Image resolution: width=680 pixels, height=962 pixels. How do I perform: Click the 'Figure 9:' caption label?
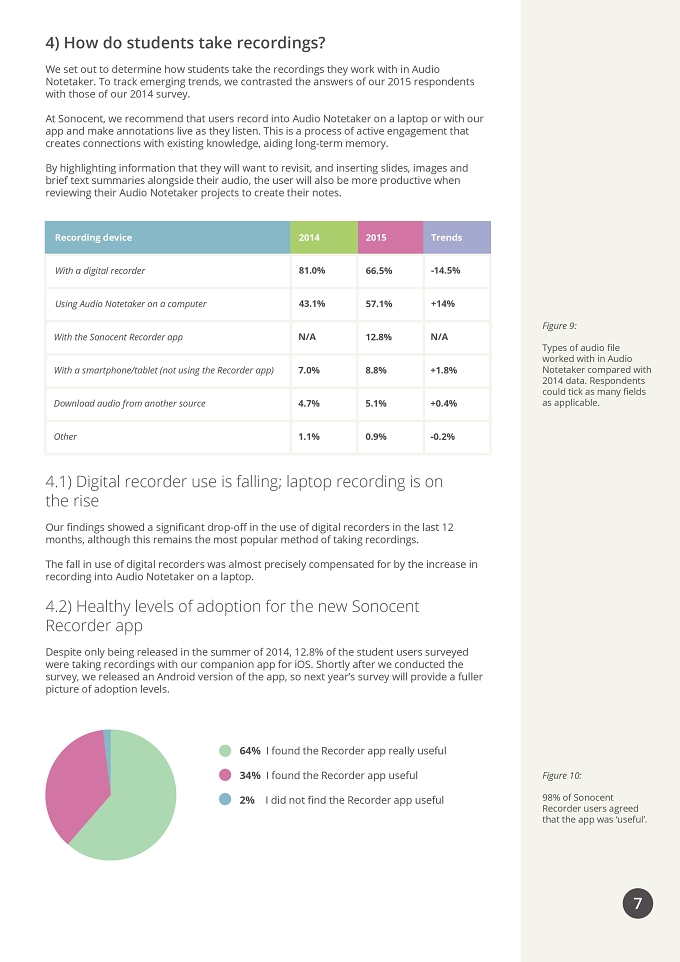[x=559, y=326]
